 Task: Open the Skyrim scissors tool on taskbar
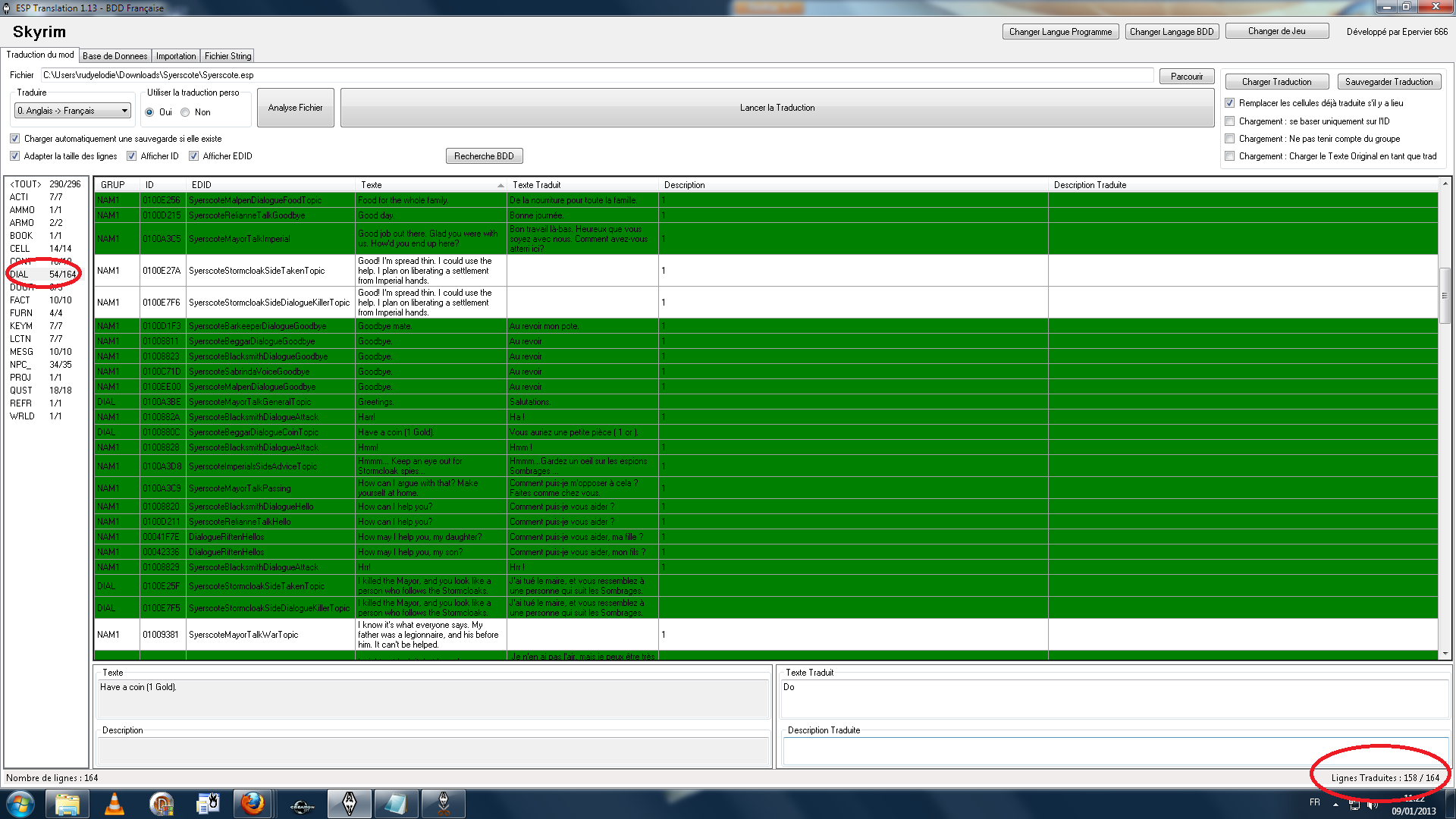(443, 804)
